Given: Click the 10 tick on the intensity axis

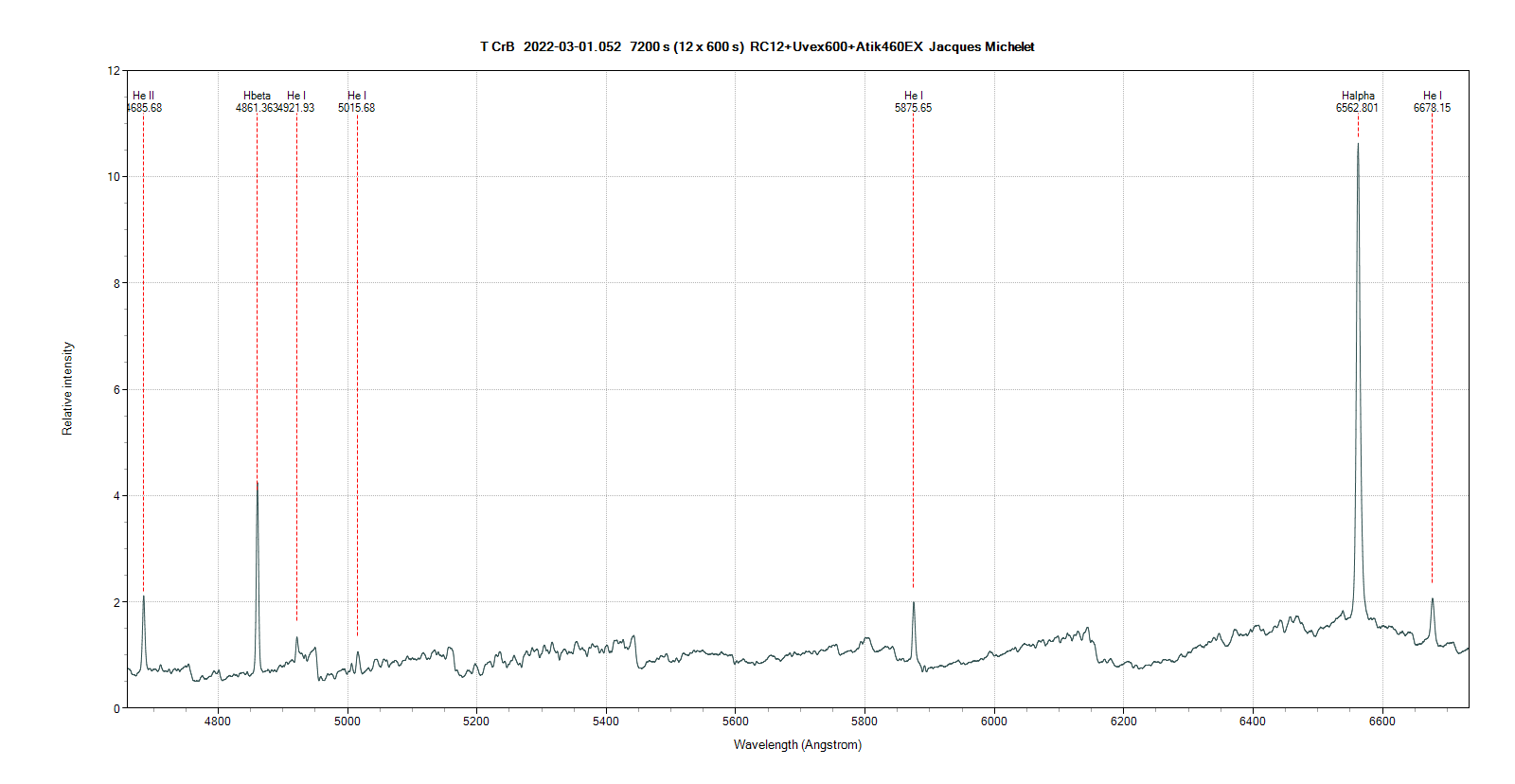Looking at the screenshot, I should point(113,177).
